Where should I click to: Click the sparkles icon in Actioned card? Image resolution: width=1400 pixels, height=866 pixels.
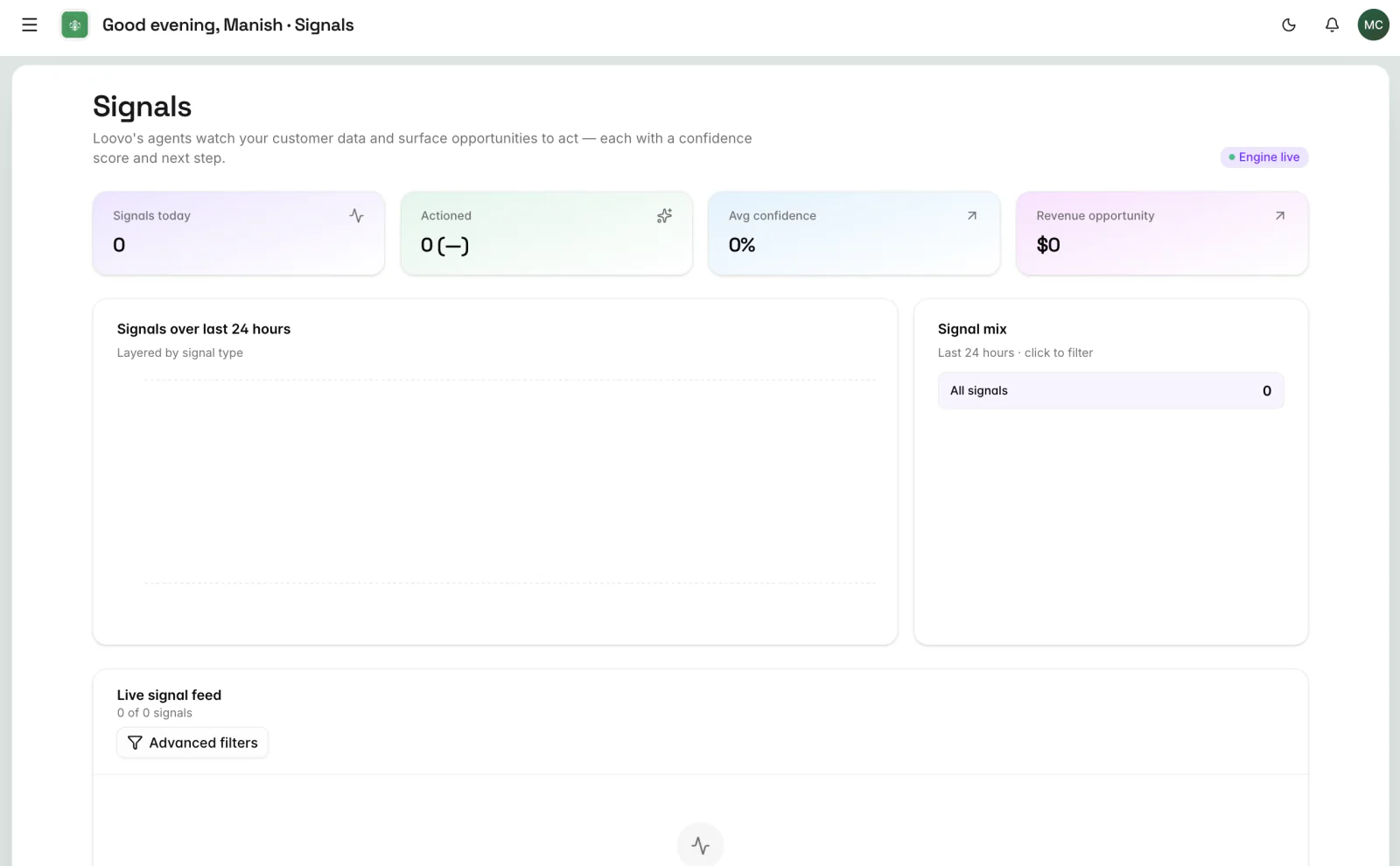665,215
